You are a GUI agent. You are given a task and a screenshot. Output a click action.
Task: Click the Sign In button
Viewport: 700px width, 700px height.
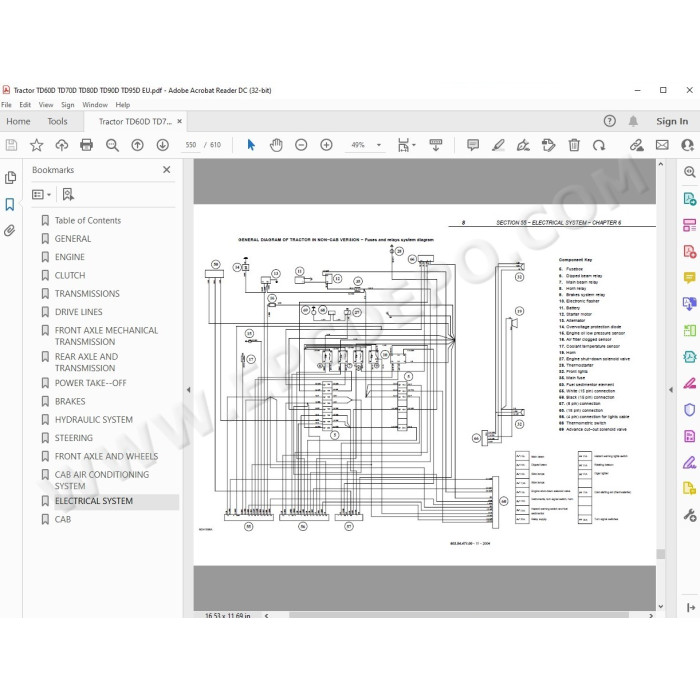pos(672,121)
